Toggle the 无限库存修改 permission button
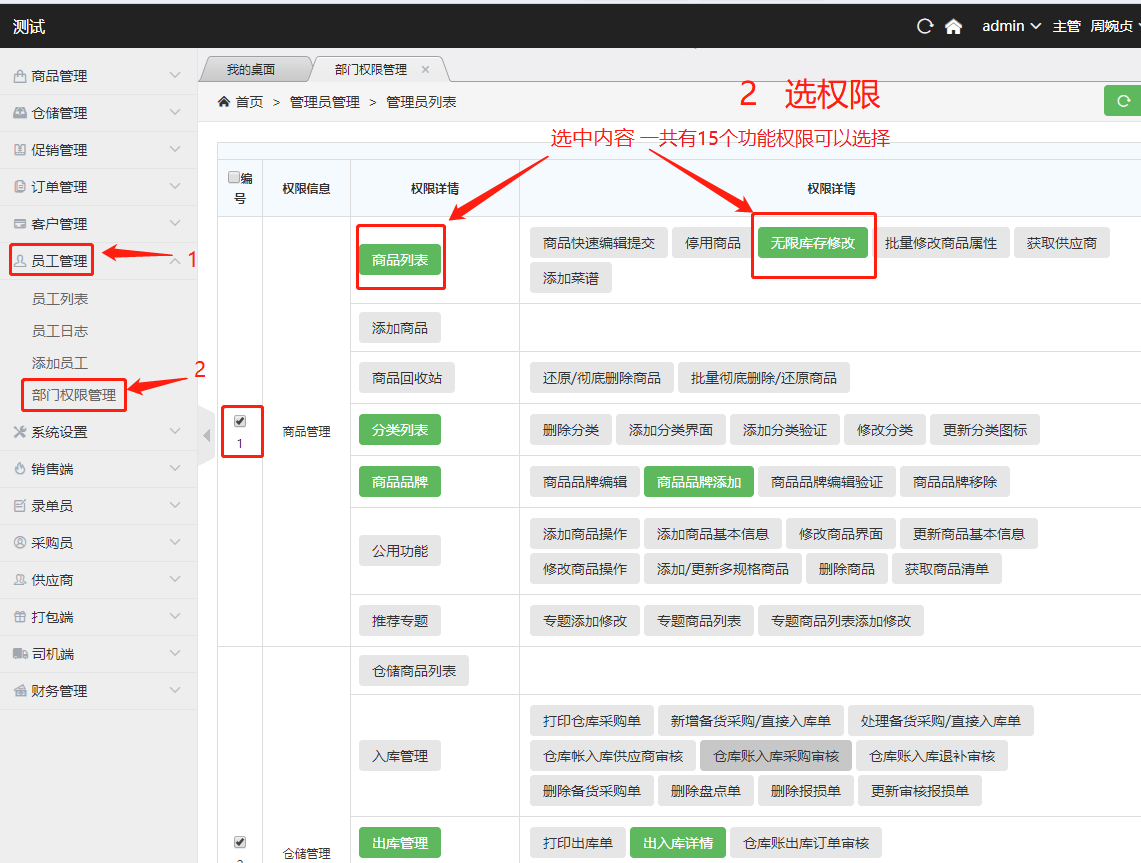Image resolution: width=1141 pixels, height=863 pixels. tap(813, 243)
